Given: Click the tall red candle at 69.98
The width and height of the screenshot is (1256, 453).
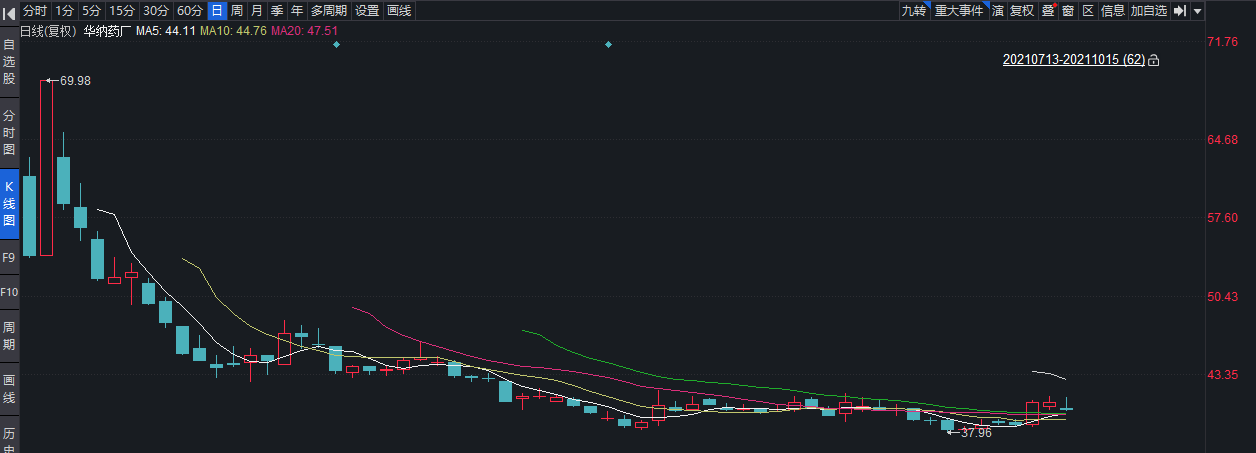Looking at the screenshot, I should coord(46,168).
